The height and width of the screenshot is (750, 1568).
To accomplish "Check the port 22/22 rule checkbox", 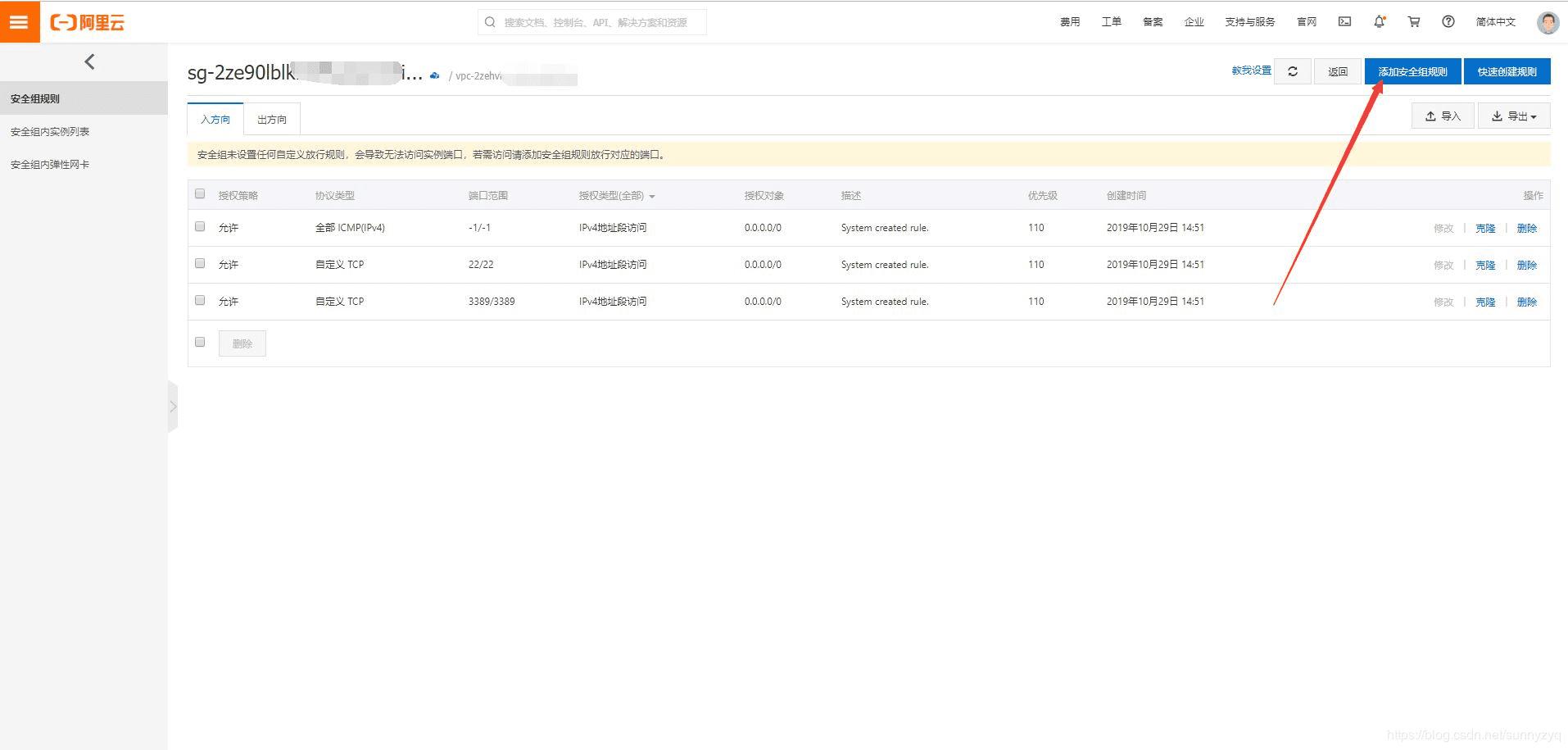I will point(200,263).
